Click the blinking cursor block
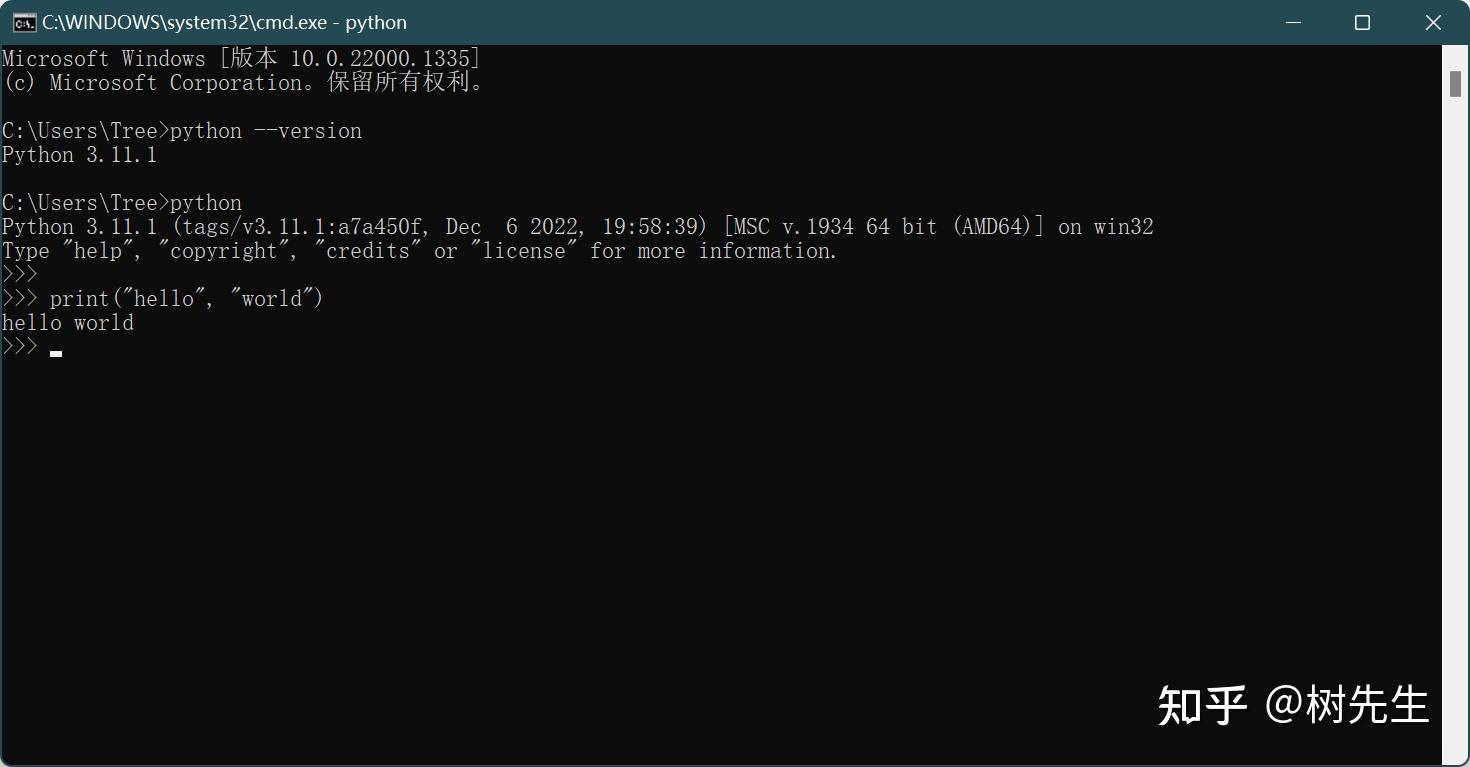 tap(56, 352)
